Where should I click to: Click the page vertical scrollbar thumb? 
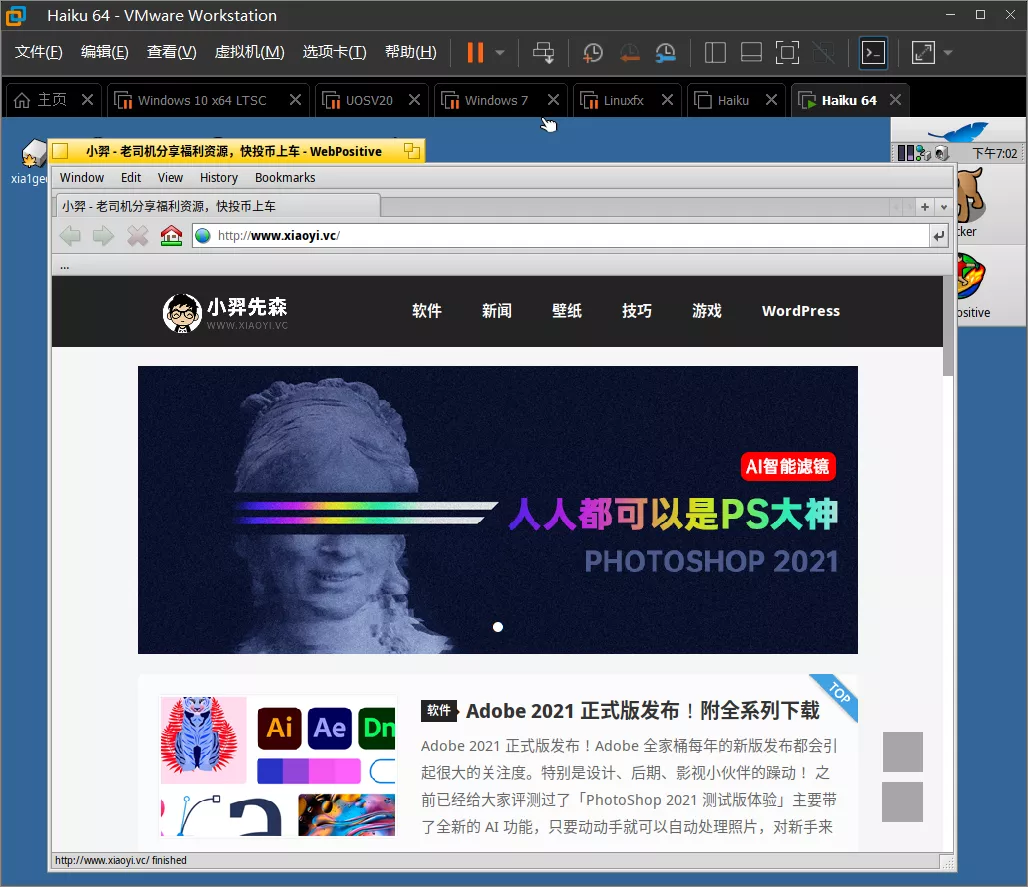point(947,326)
